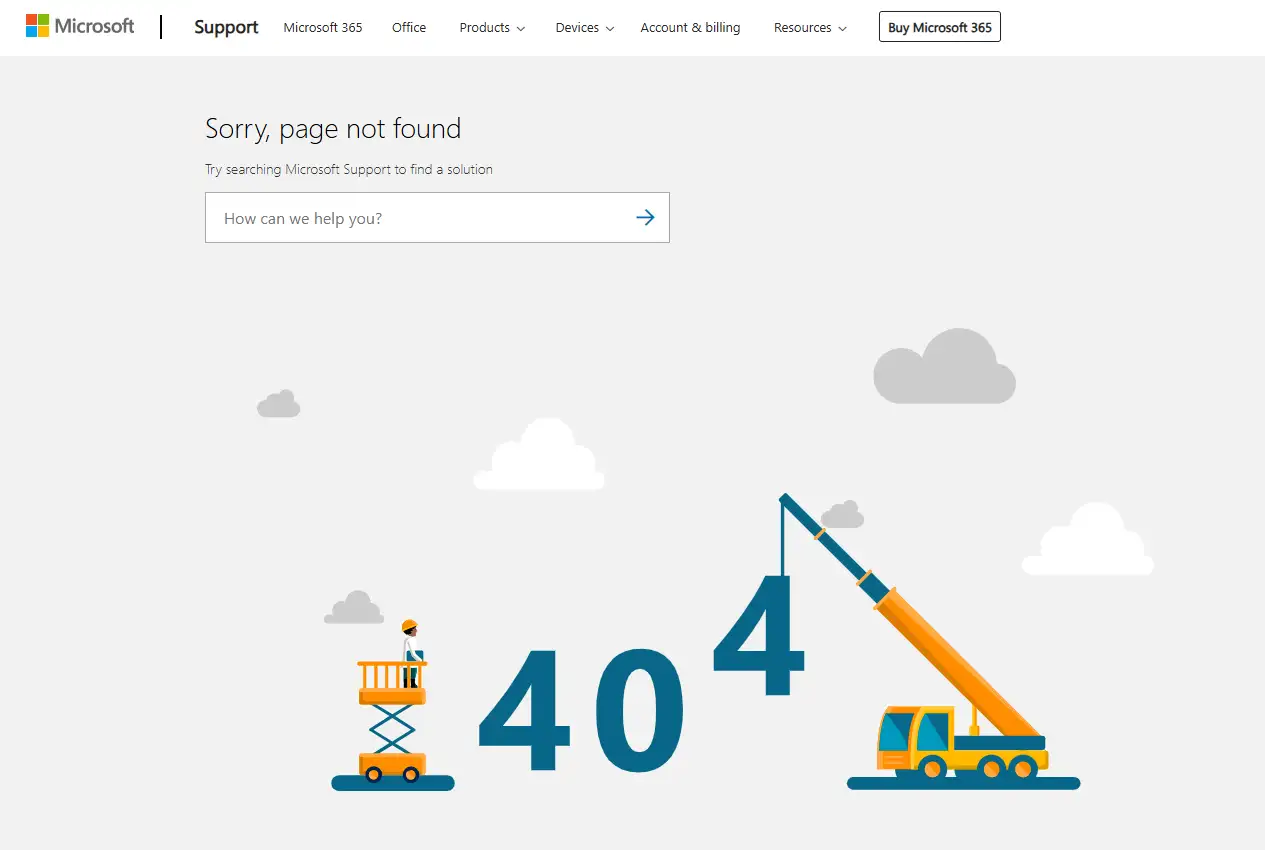
Task: Expand the Devices dropdown
Action: (x=585, y=27)
